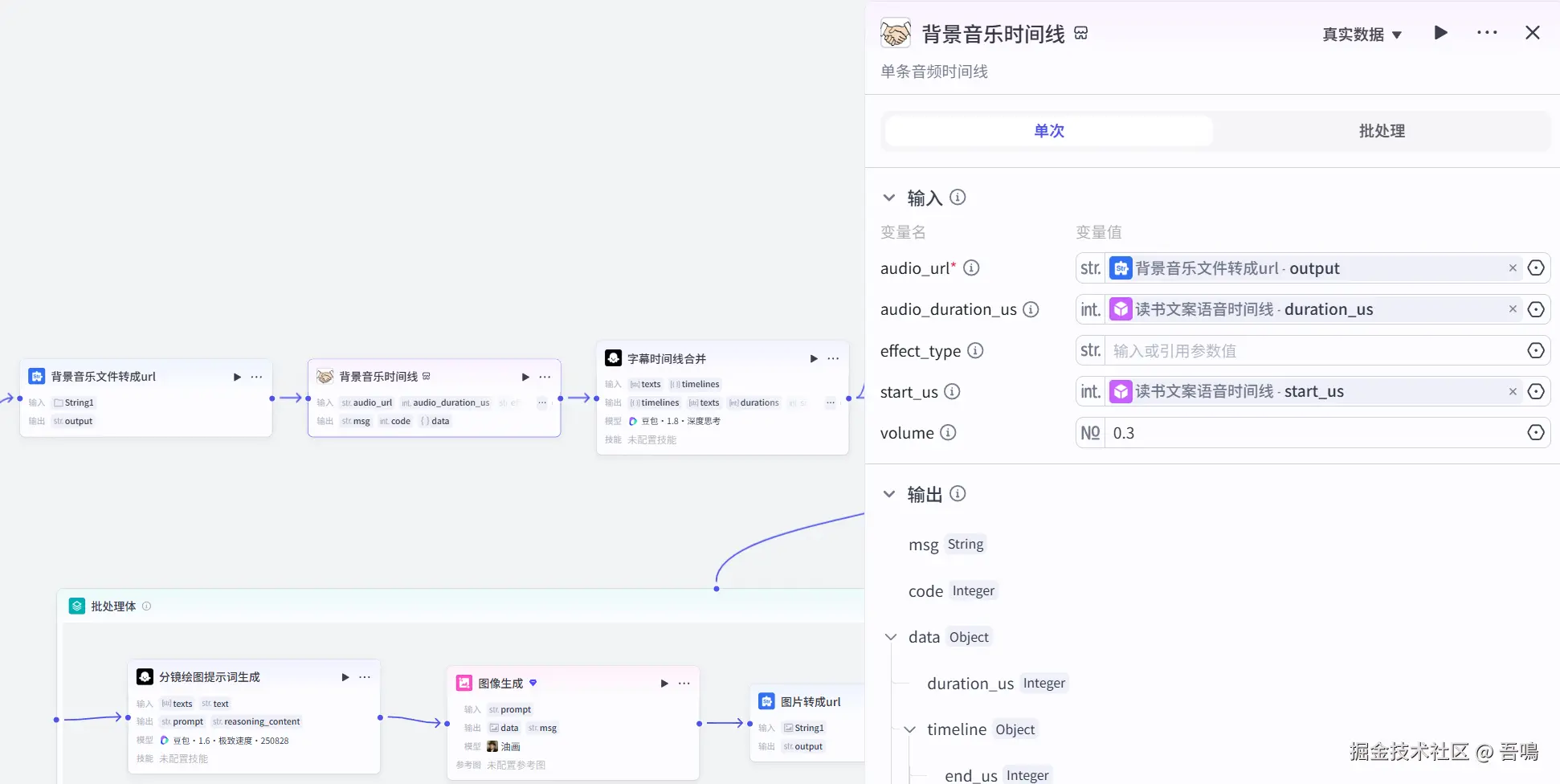The image size is (1560, 784).
Task: Open more options on 图像生成 node
Action: click(684, 684)
